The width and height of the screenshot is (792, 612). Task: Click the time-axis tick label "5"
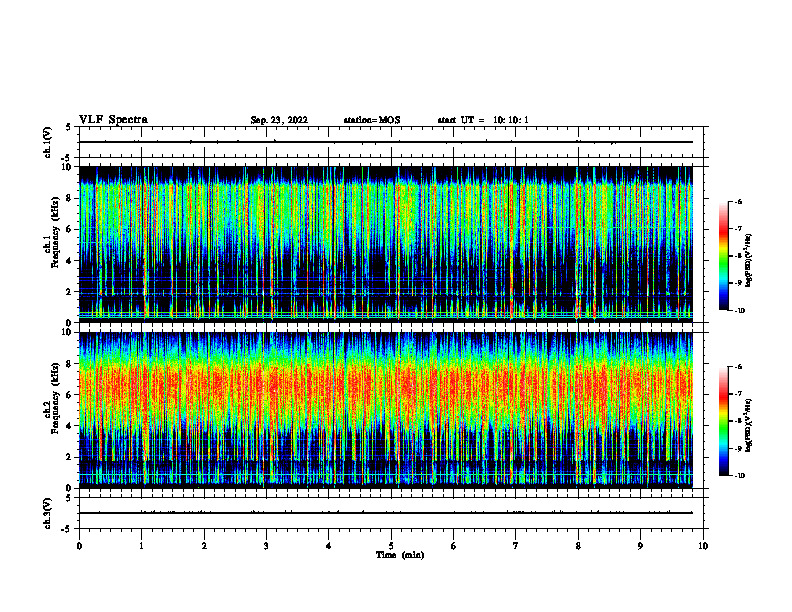391,546
